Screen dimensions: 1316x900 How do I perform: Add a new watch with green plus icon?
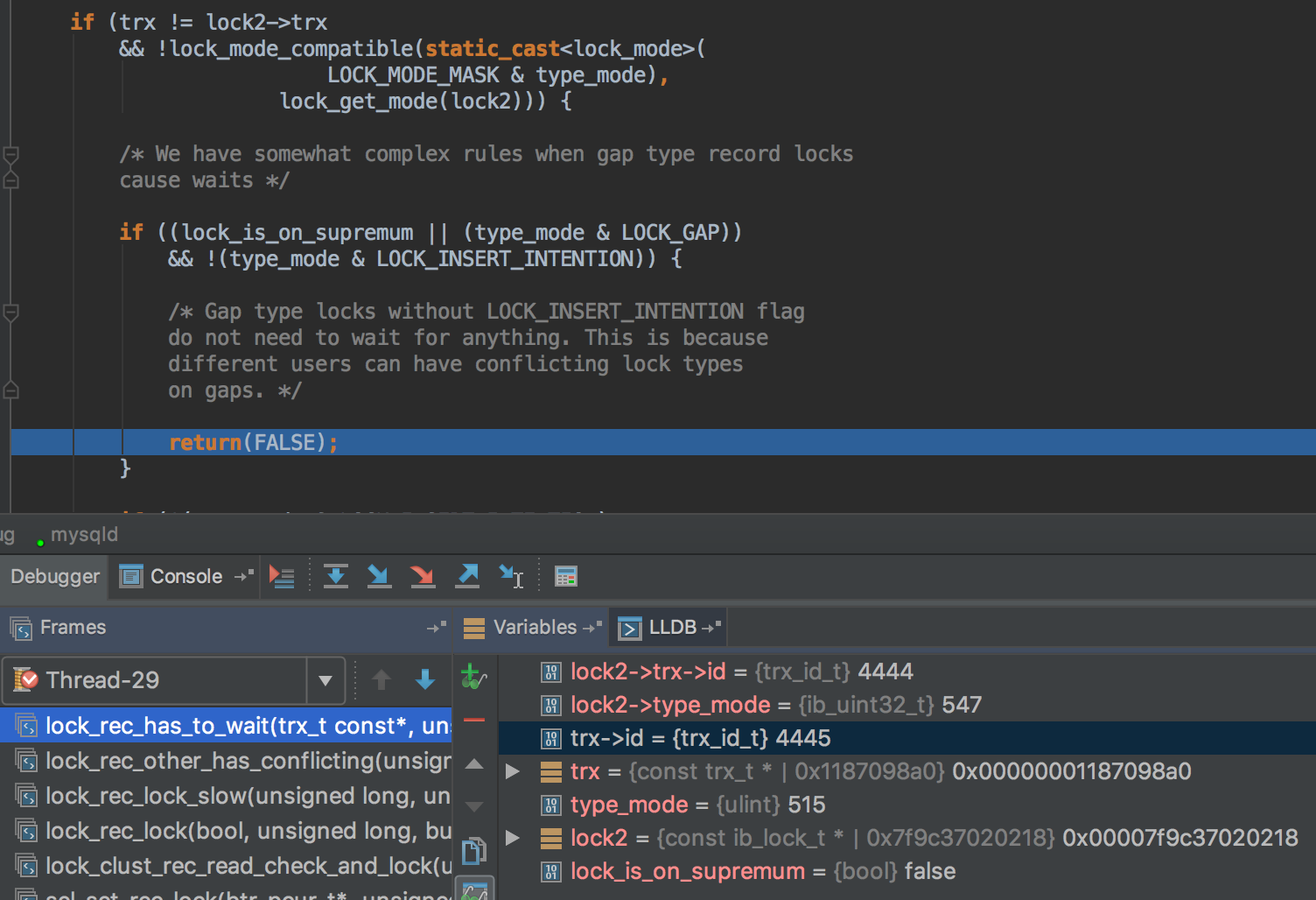[473, 677]
